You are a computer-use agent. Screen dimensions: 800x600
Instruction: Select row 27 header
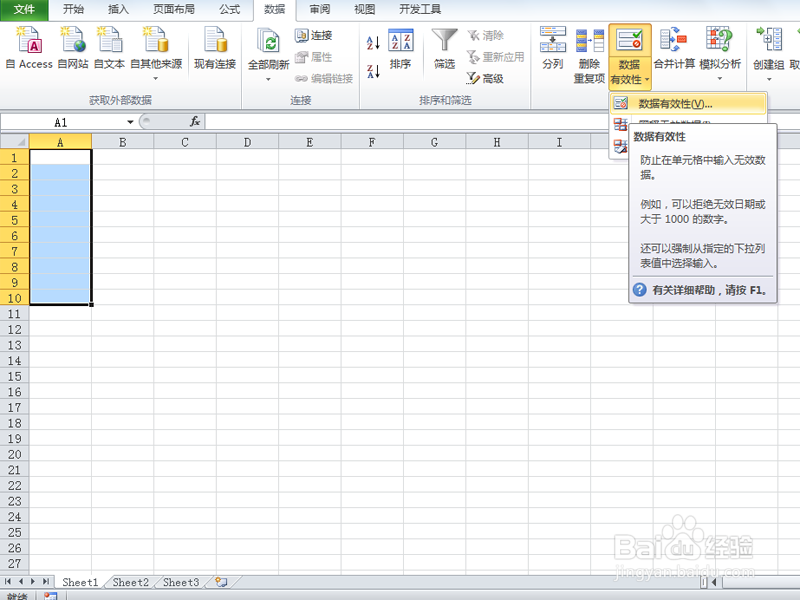click(x=15, y=564)
